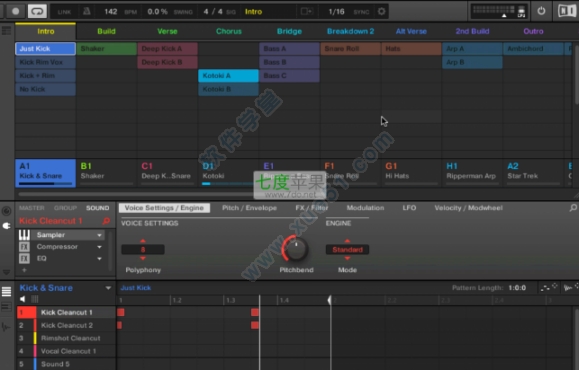
Task: Select the Intro scene tab
Action: click(x=45, y=31)
